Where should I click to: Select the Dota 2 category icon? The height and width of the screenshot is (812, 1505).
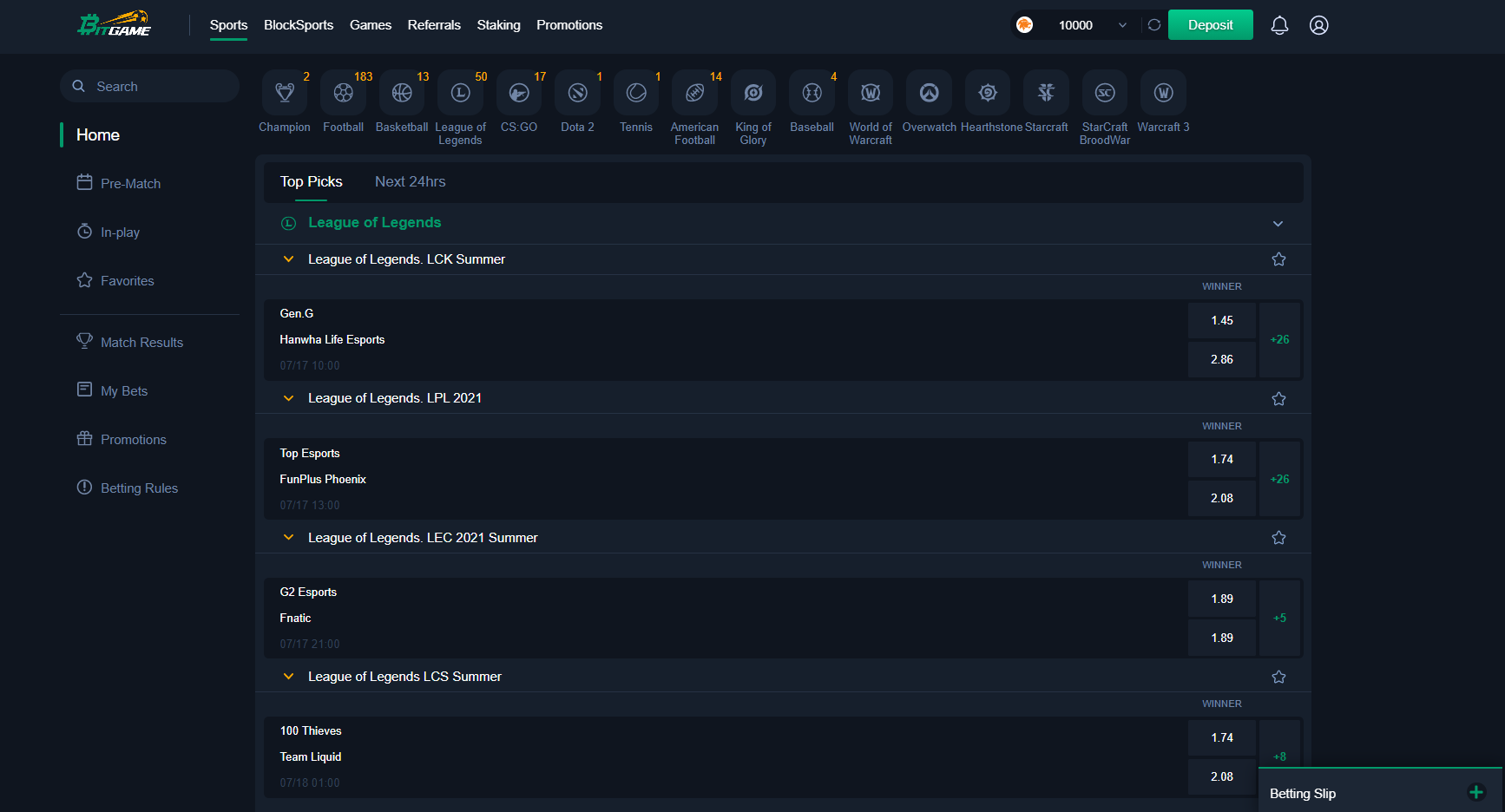pos(578,93)
